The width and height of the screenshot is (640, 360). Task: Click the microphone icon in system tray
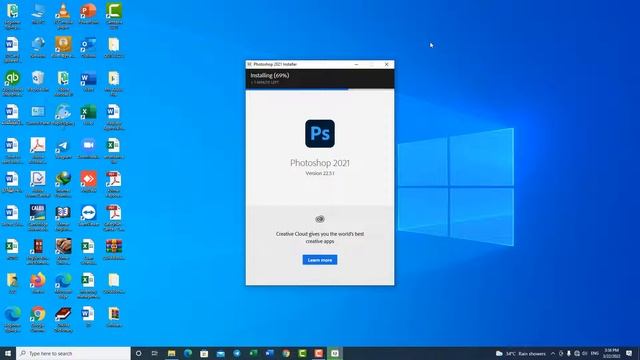pos(569,353)
